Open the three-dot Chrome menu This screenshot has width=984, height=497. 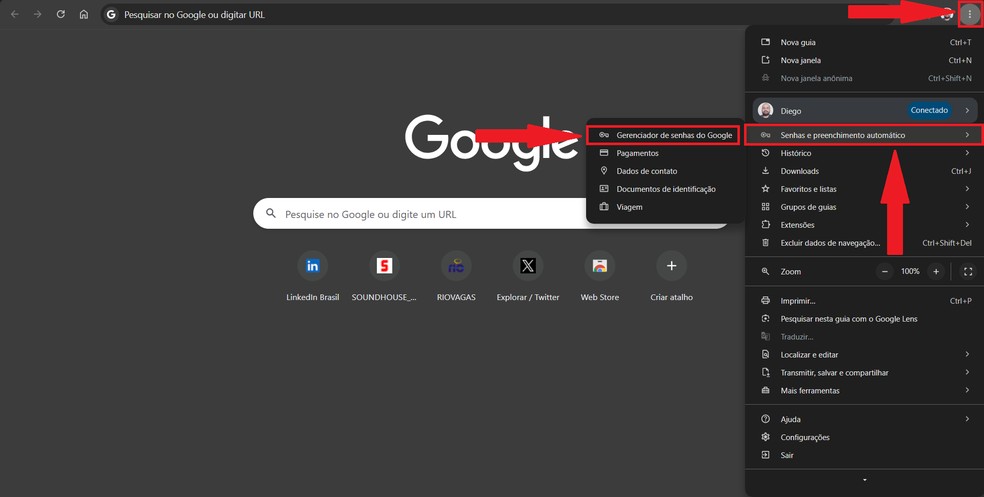[x=970, y=14]
